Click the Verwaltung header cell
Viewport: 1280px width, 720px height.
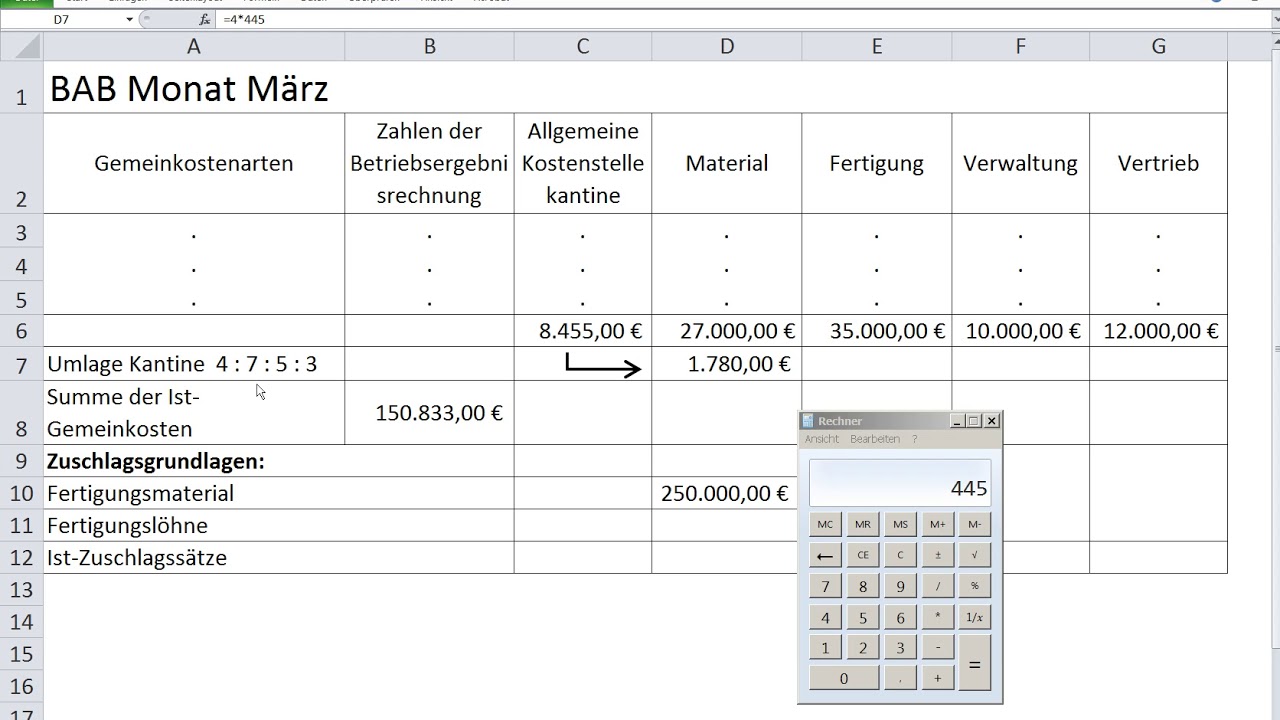click(x=1021, y=163)
